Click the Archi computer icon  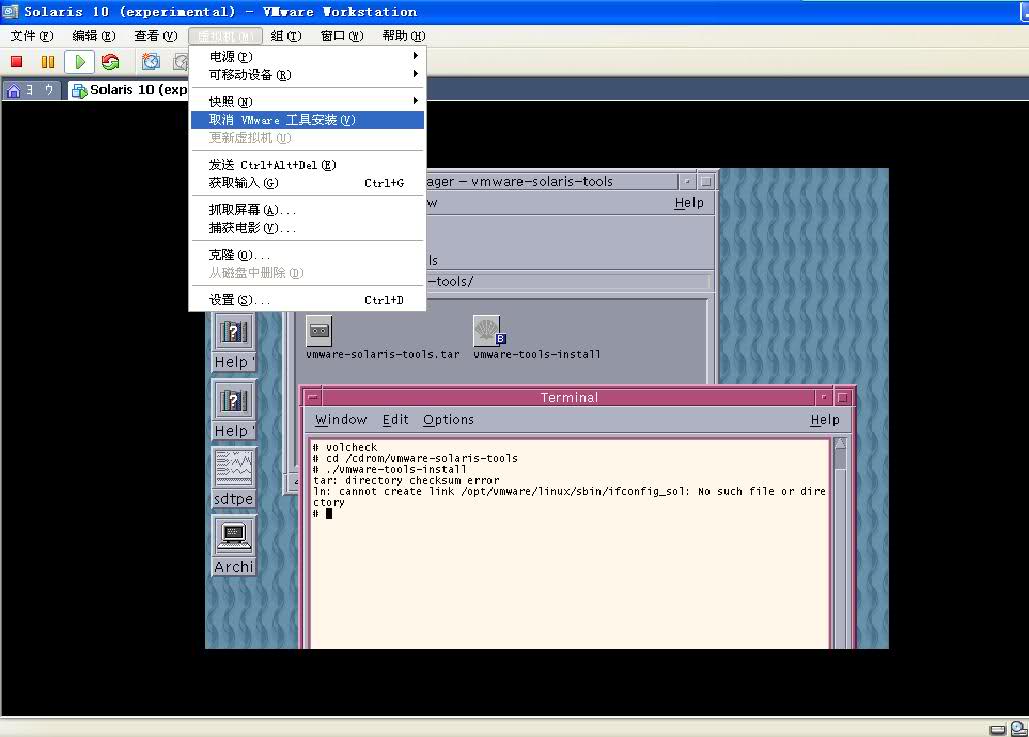[x=234, y=536]
